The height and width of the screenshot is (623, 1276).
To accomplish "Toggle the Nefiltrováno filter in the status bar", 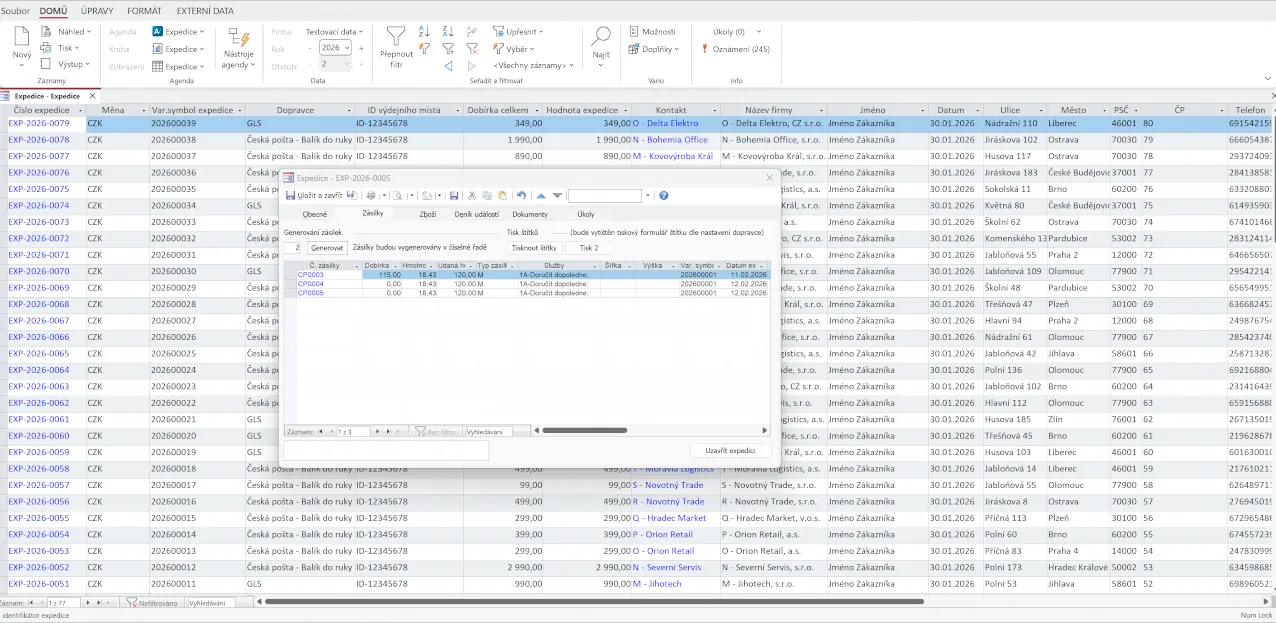I will point(152,603).
